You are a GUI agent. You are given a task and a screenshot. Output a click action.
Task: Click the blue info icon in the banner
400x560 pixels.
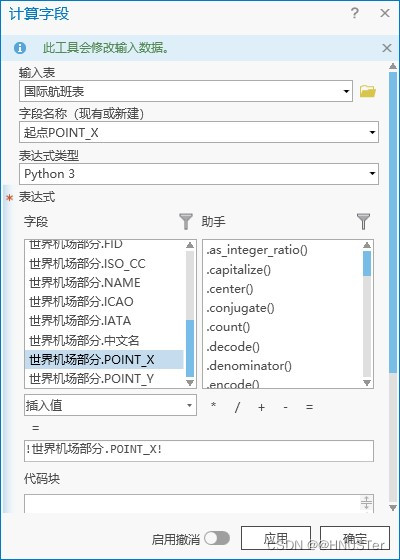tap(20, 48)
